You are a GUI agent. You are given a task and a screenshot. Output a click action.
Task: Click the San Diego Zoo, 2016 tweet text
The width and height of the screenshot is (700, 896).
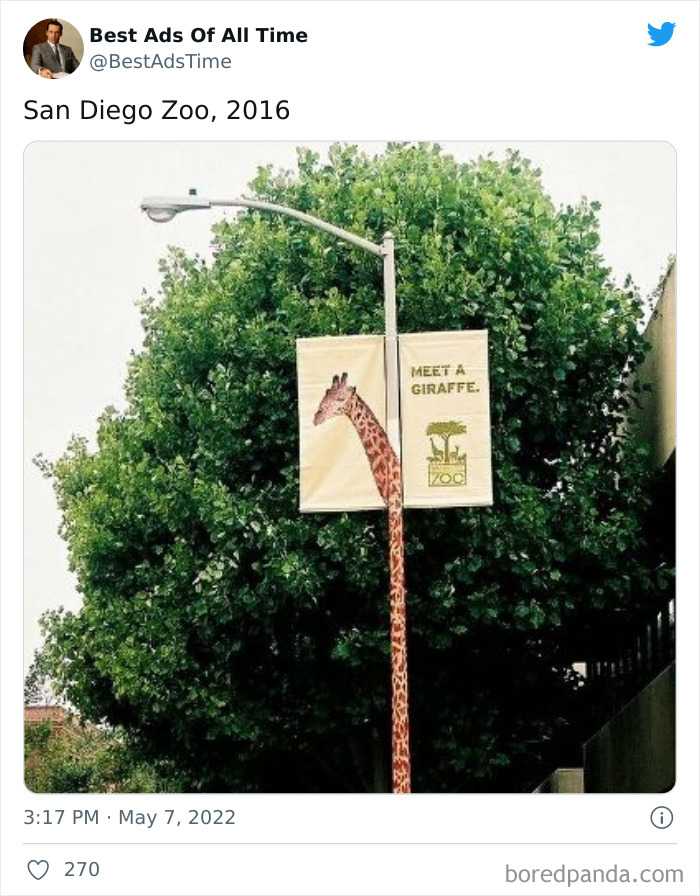(157, 110)
